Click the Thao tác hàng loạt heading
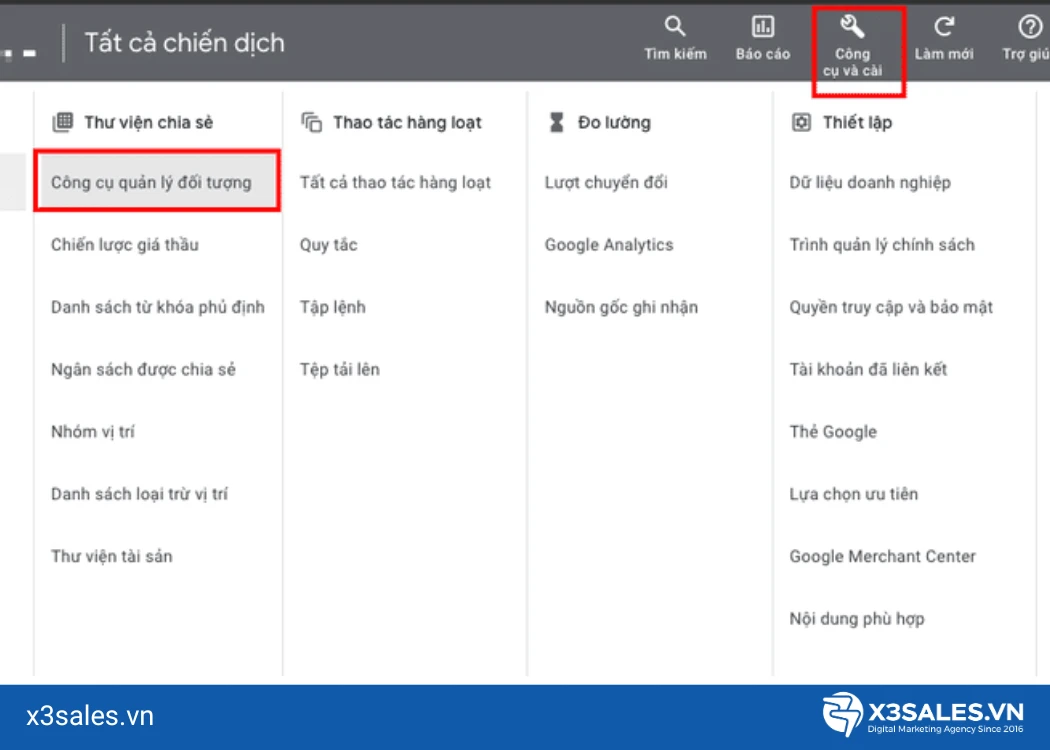The width and height of the screenshot is (1050, 750). click(x=407, y=123)
